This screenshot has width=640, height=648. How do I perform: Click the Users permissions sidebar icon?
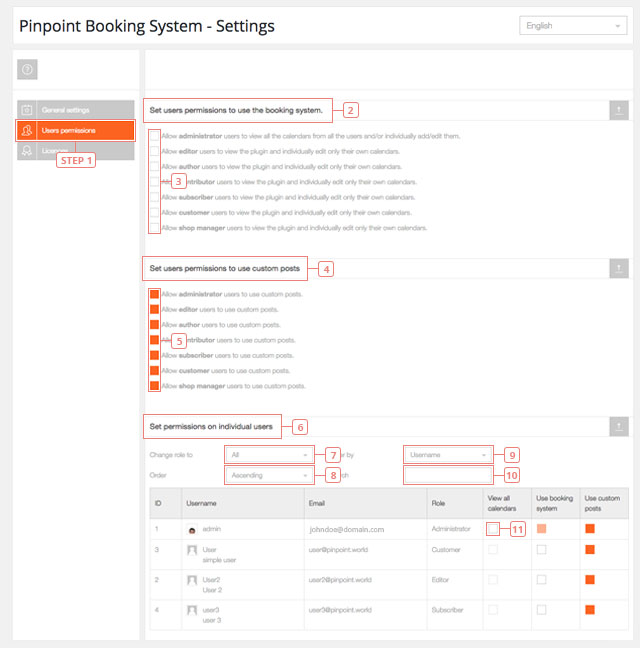point(27,130)
